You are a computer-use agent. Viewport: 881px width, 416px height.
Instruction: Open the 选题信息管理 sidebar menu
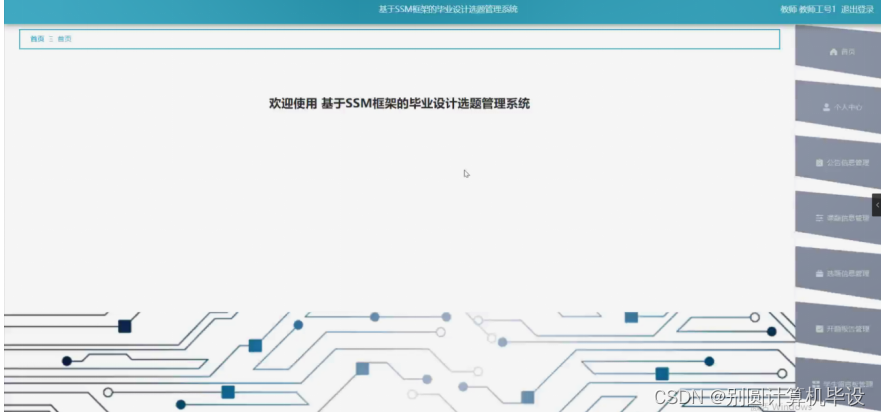[838, 273]
